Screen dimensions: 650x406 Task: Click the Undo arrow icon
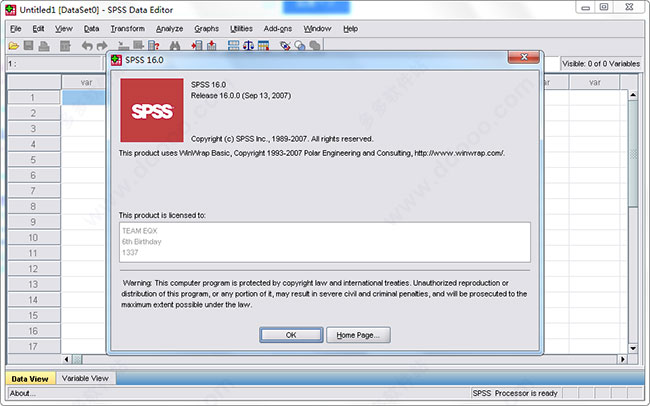[x=87, y=46]
